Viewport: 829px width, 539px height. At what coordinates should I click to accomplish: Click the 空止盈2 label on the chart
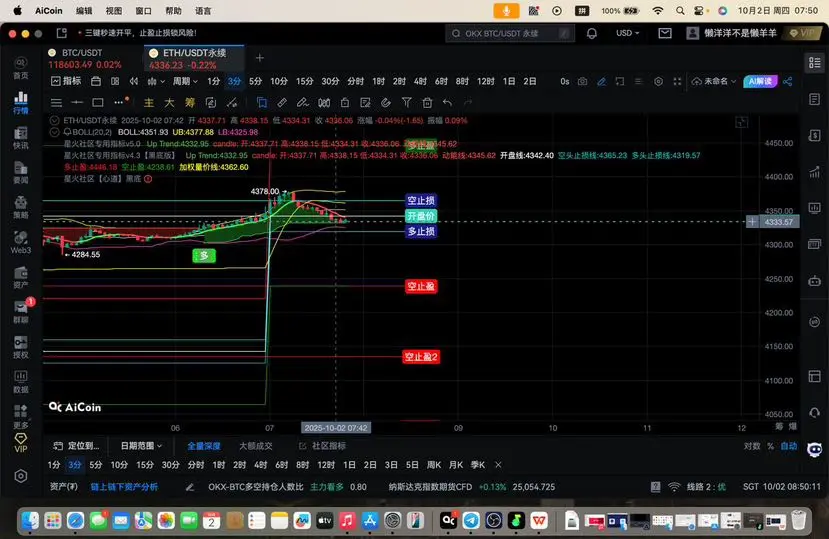pyautogui.click(x=421, y=357)
